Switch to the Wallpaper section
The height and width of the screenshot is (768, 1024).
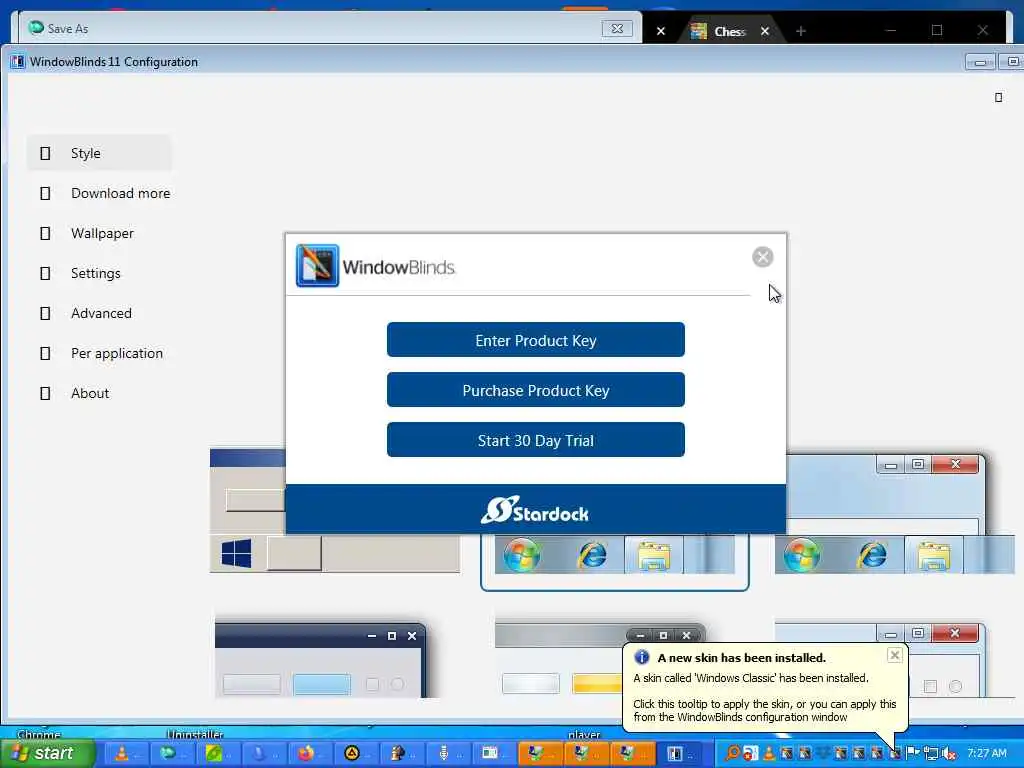coord(99,233)
